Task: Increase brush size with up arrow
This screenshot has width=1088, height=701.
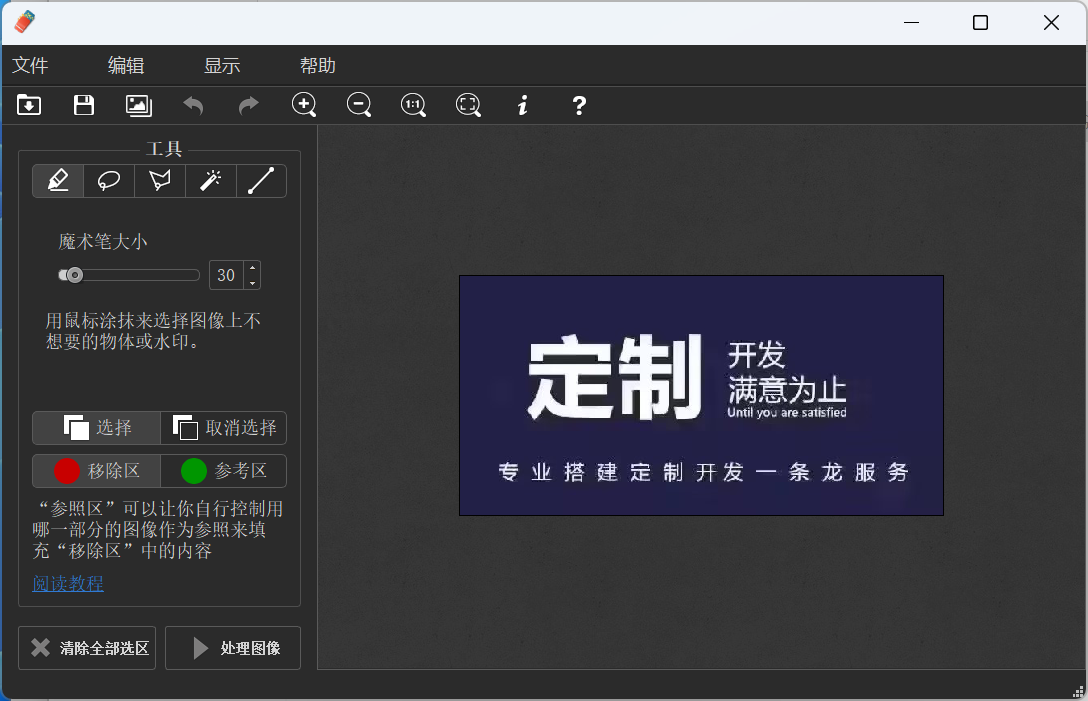Action: tap(252, 268)
